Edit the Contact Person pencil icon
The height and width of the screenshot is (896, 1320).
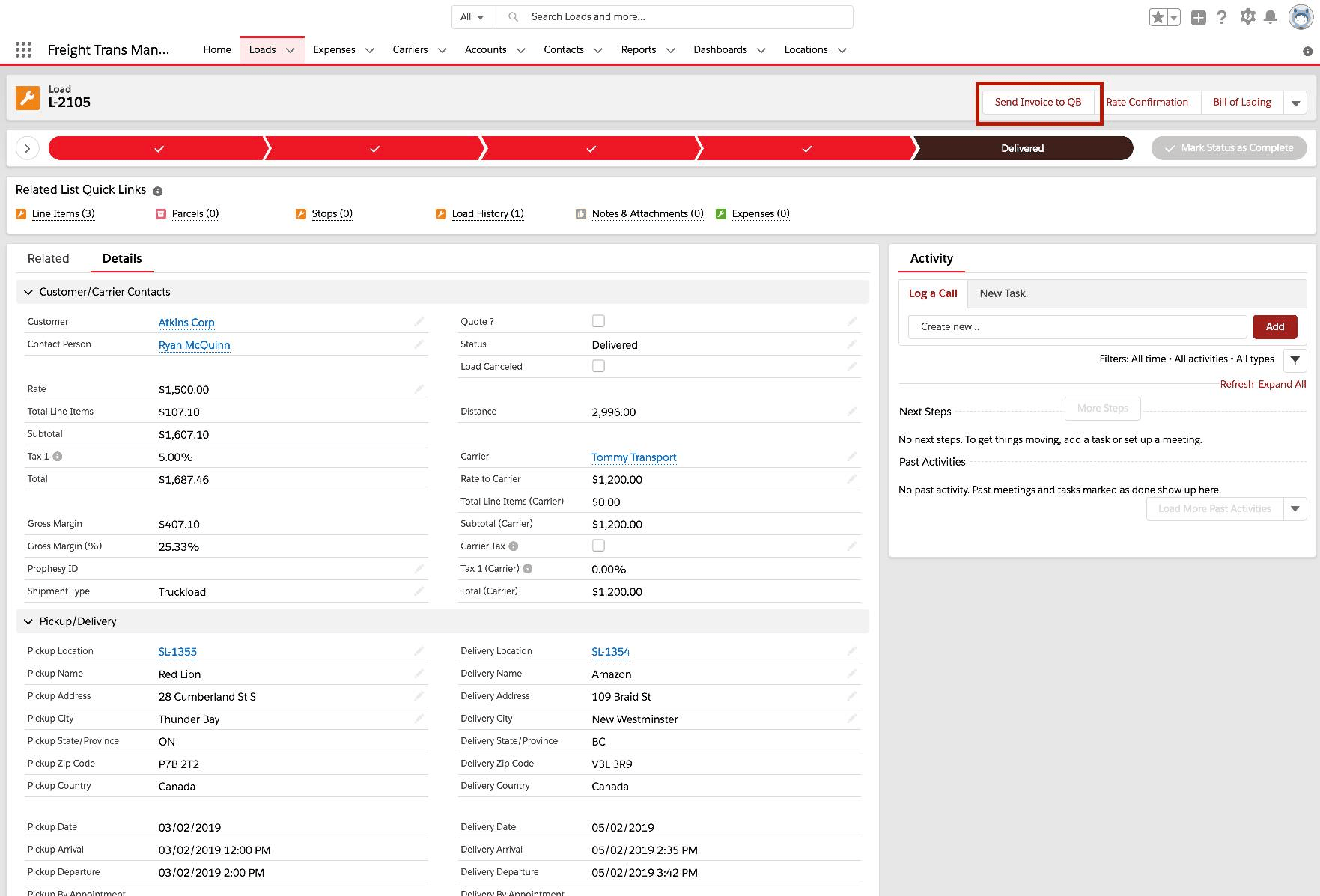coord(419,344)
